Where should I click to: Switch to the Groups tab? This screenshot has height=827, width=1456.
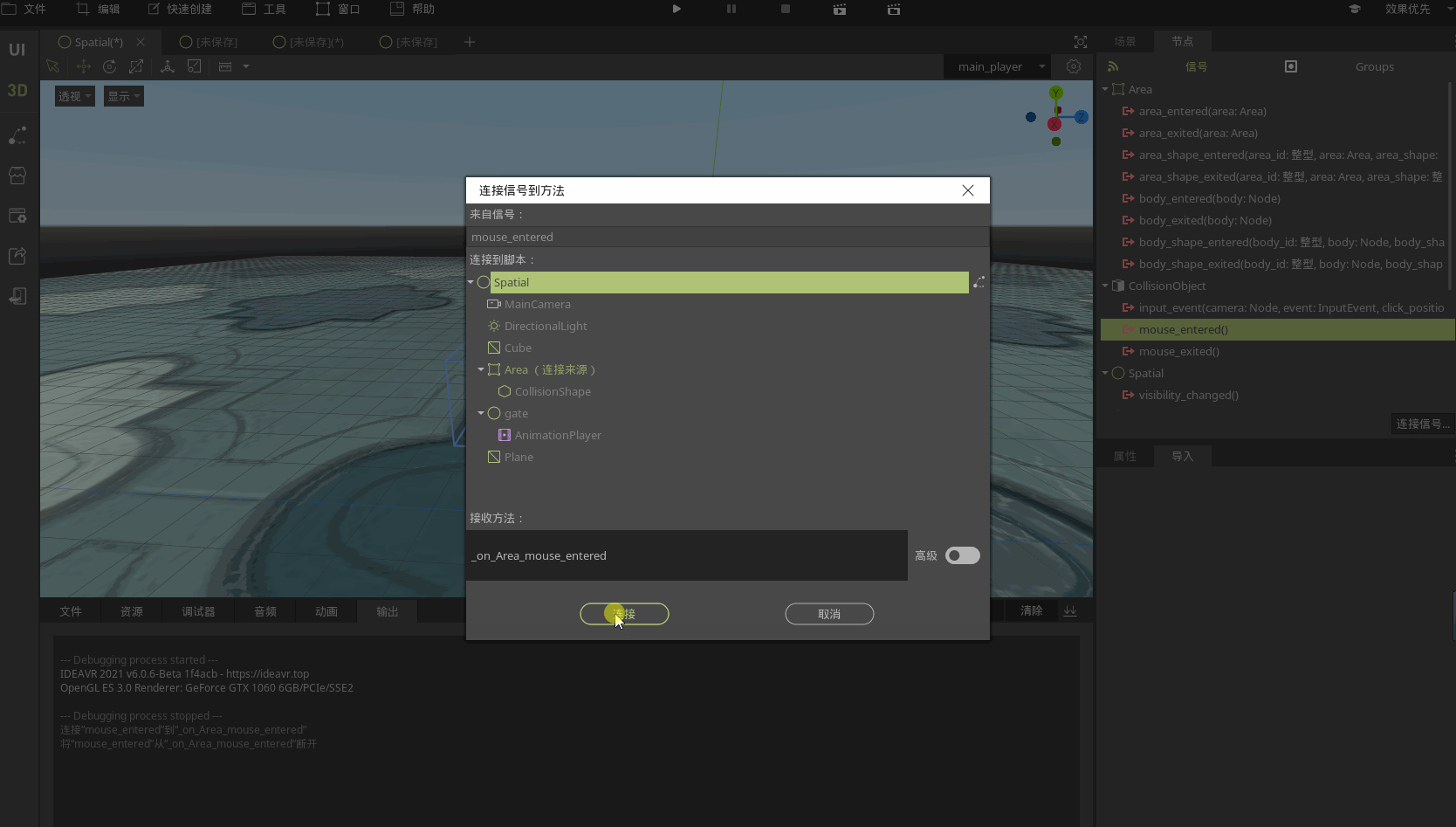pyautogui.click(x=1375, y=66)
